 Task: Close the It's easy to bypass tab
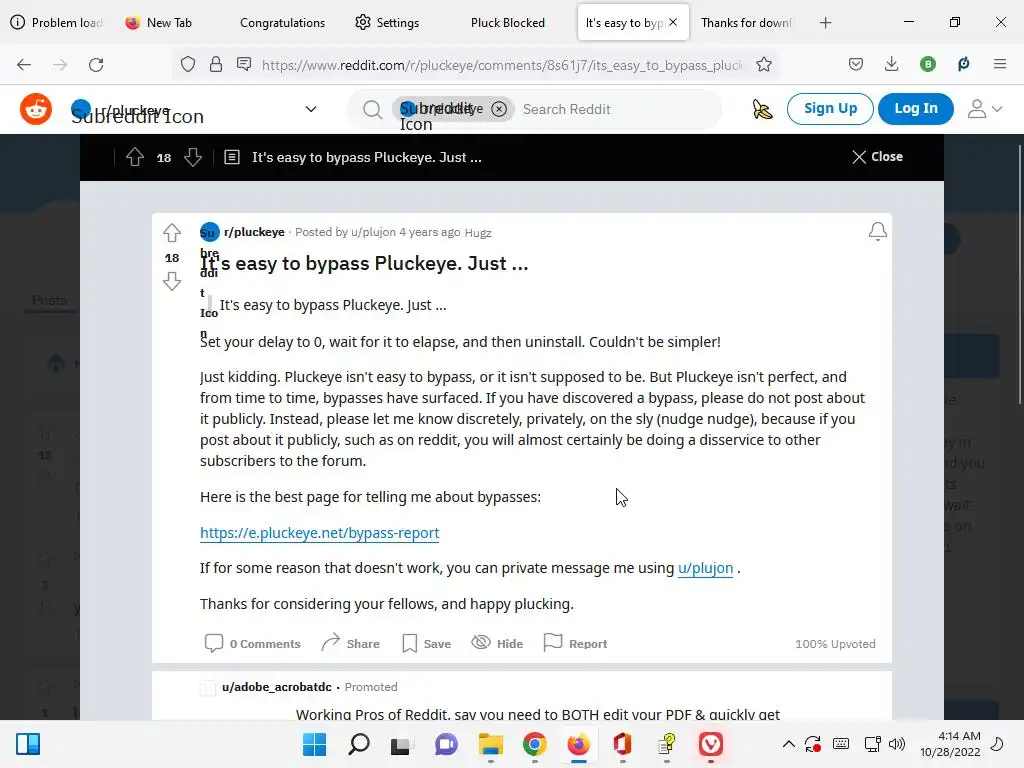673,22
